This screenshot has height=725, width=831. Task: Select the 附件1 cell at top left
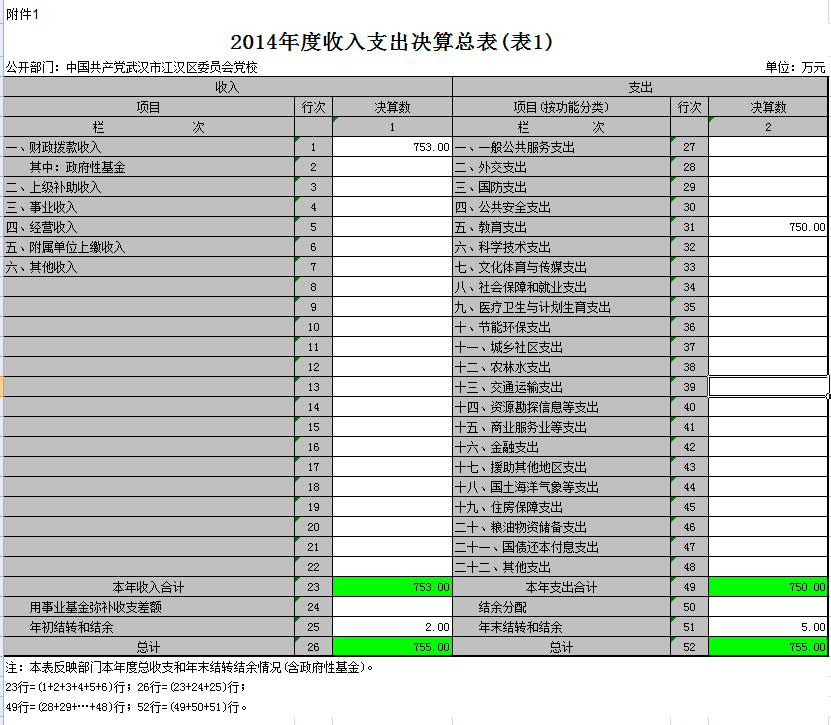click(23, 13)
